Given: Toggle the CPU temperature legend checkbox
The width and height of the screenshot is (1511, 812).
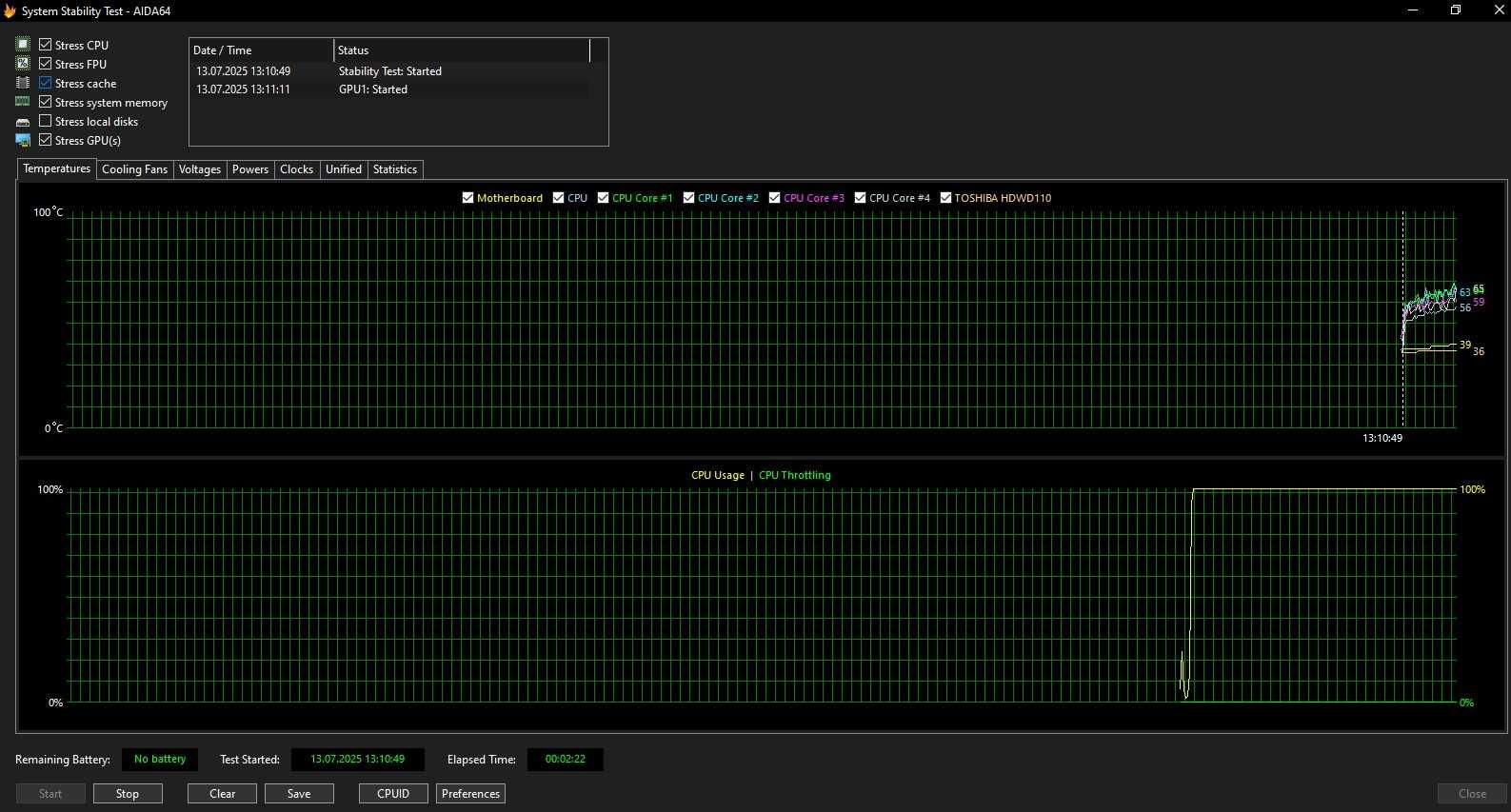Looking at the screenshot, I should pos(558,198).
